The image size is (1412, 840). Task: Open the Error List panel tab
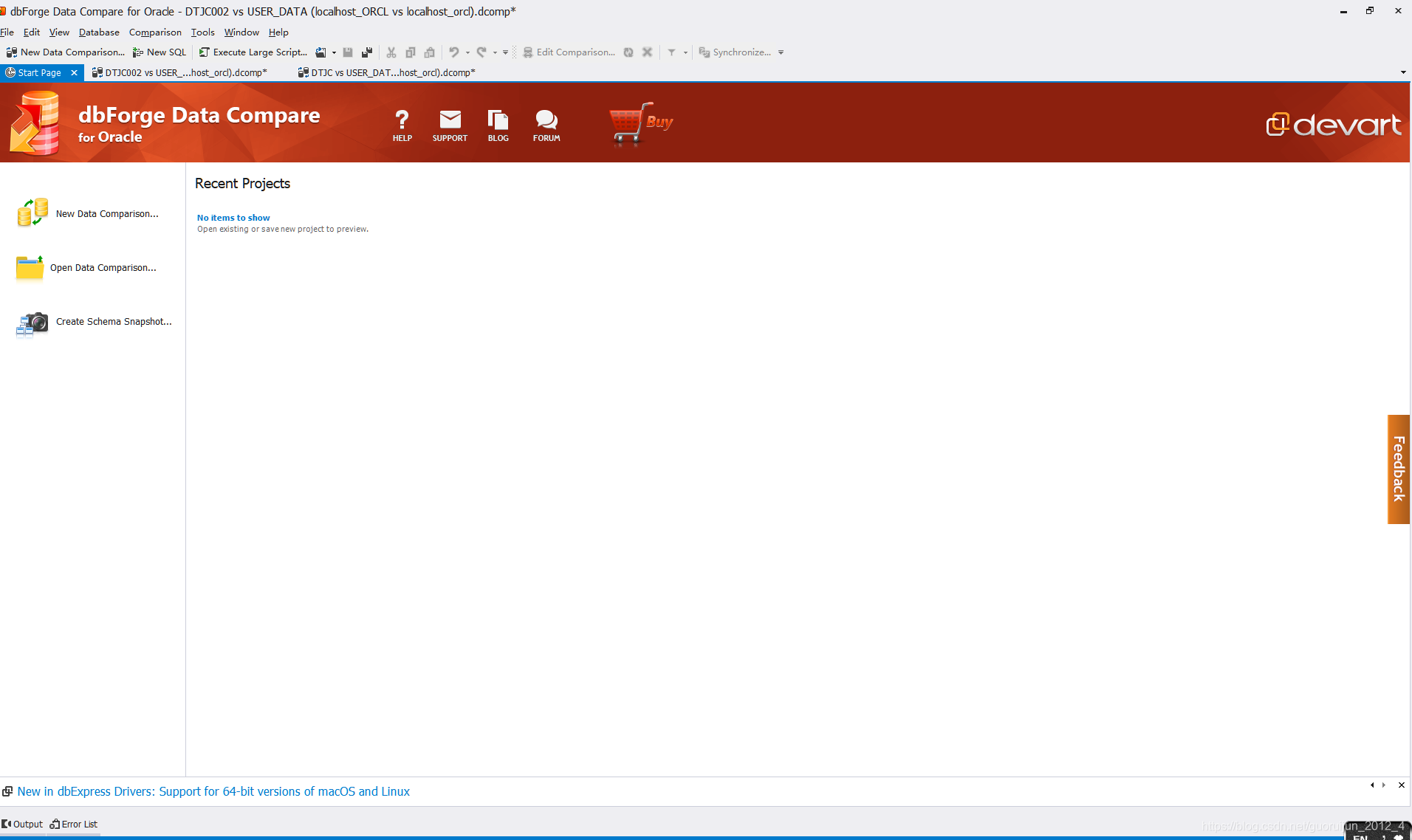[74, 824]
